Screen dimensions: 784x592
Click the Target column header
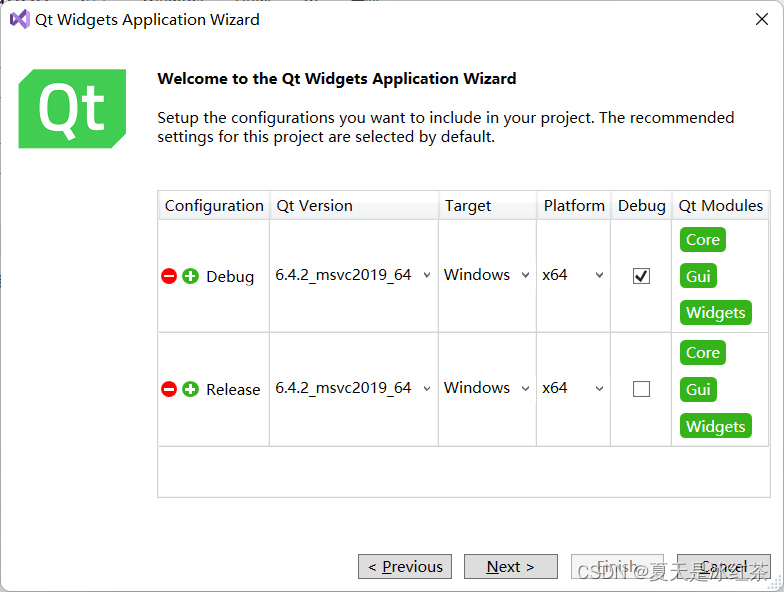488,206
